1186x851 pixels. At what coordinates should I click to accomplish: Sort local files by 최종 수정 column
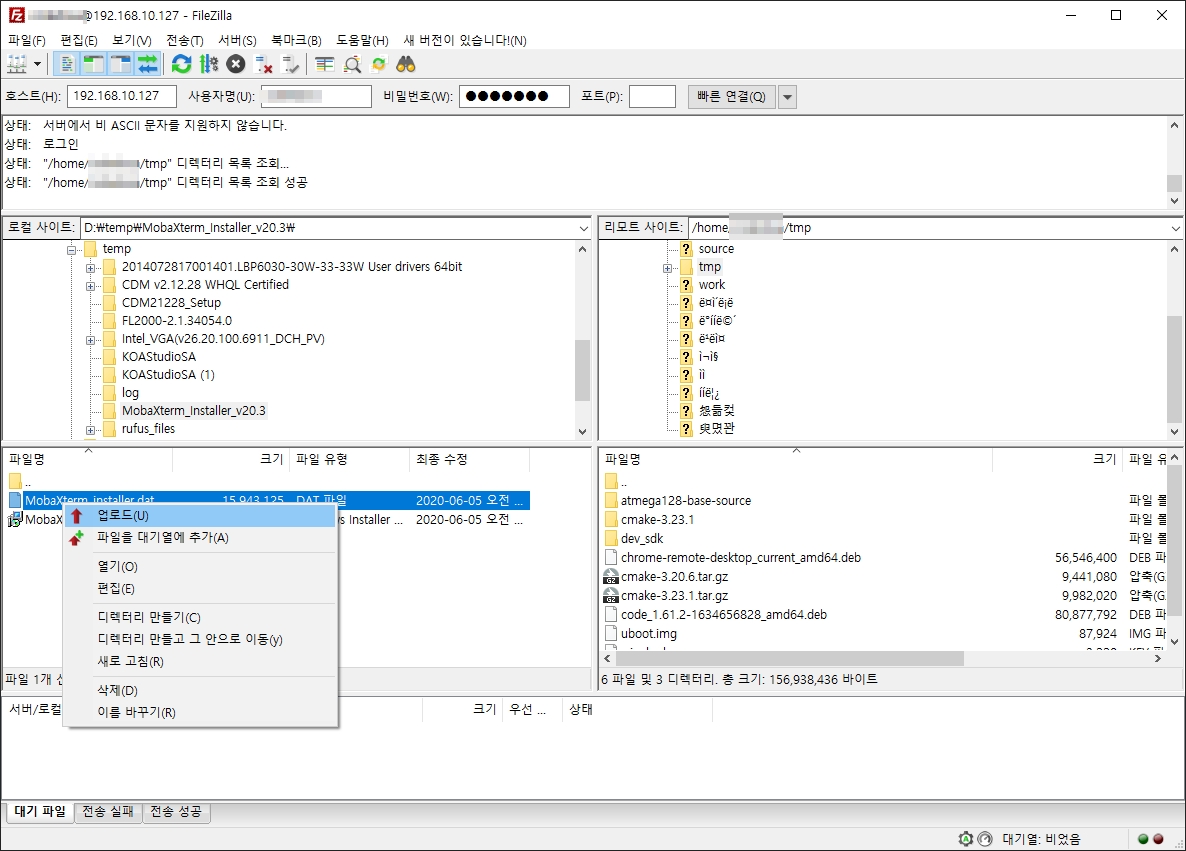pos(469,459)
